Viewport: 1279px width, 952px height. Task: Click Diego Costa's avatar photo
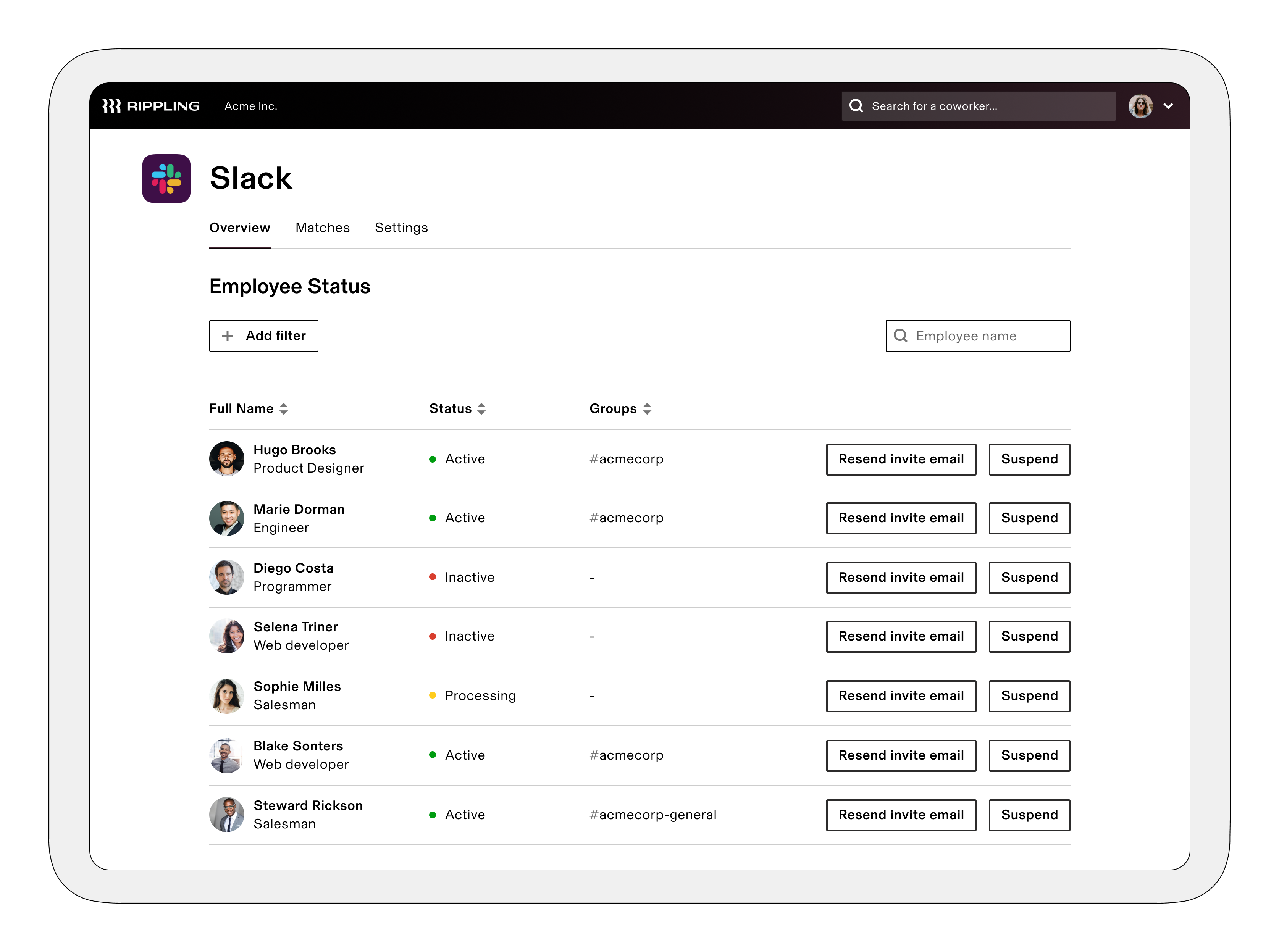226,577
